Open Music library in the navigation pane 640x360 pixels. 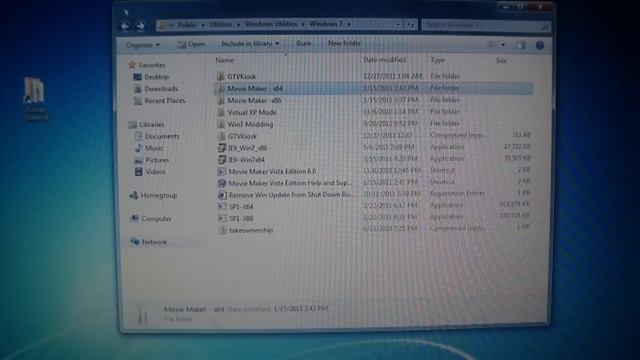(149, 148)
